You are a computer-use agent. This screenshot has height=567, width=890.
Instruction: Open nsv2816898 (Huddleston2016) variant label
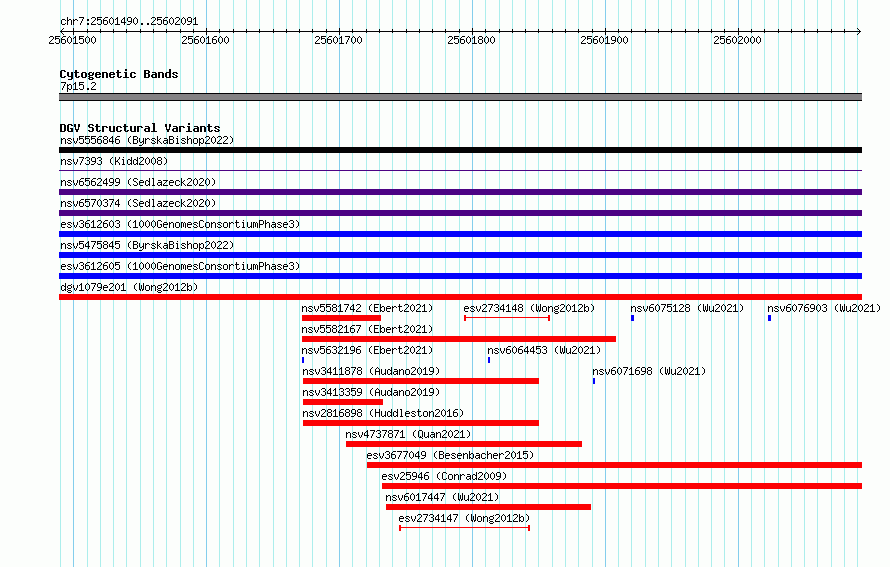(x=383, y=413)
